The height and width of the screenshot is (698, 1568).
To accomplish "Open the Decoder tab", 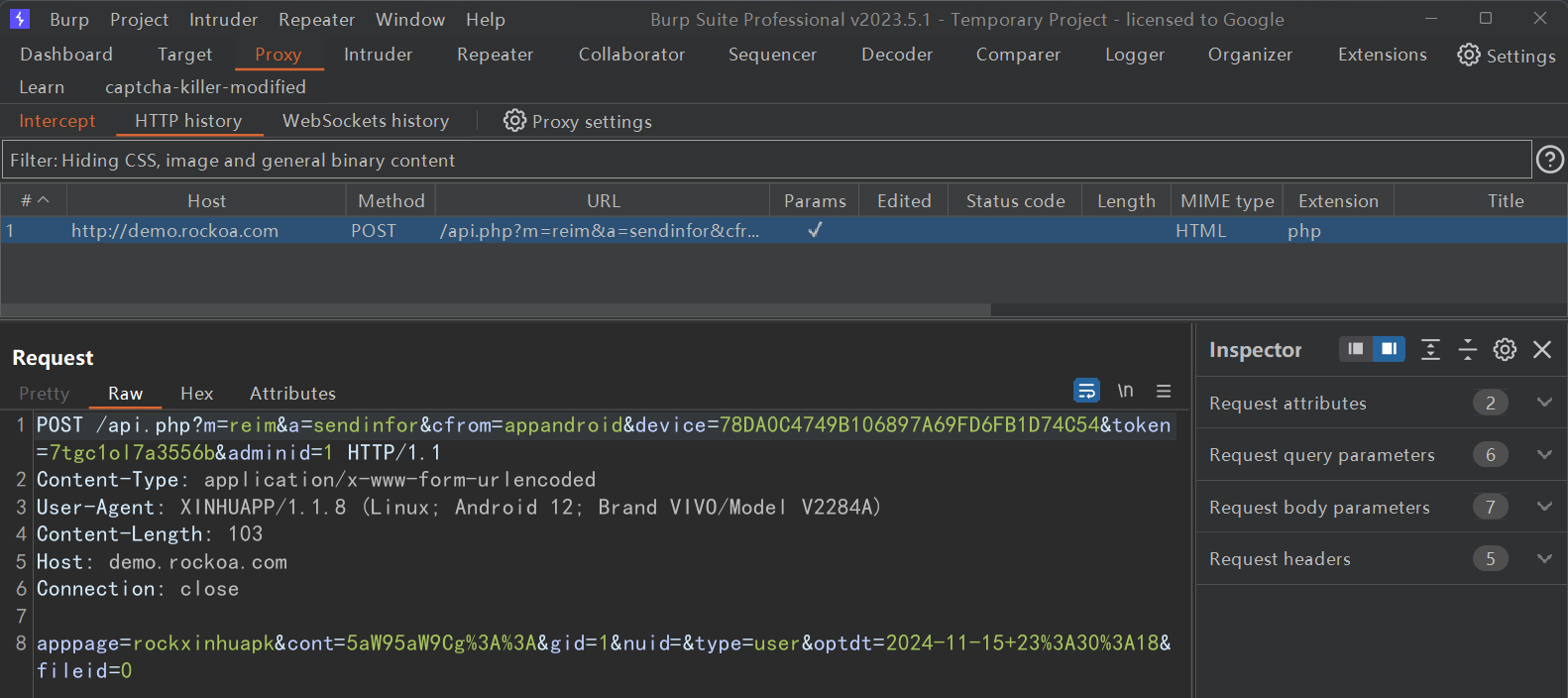I will click(897, 55).
